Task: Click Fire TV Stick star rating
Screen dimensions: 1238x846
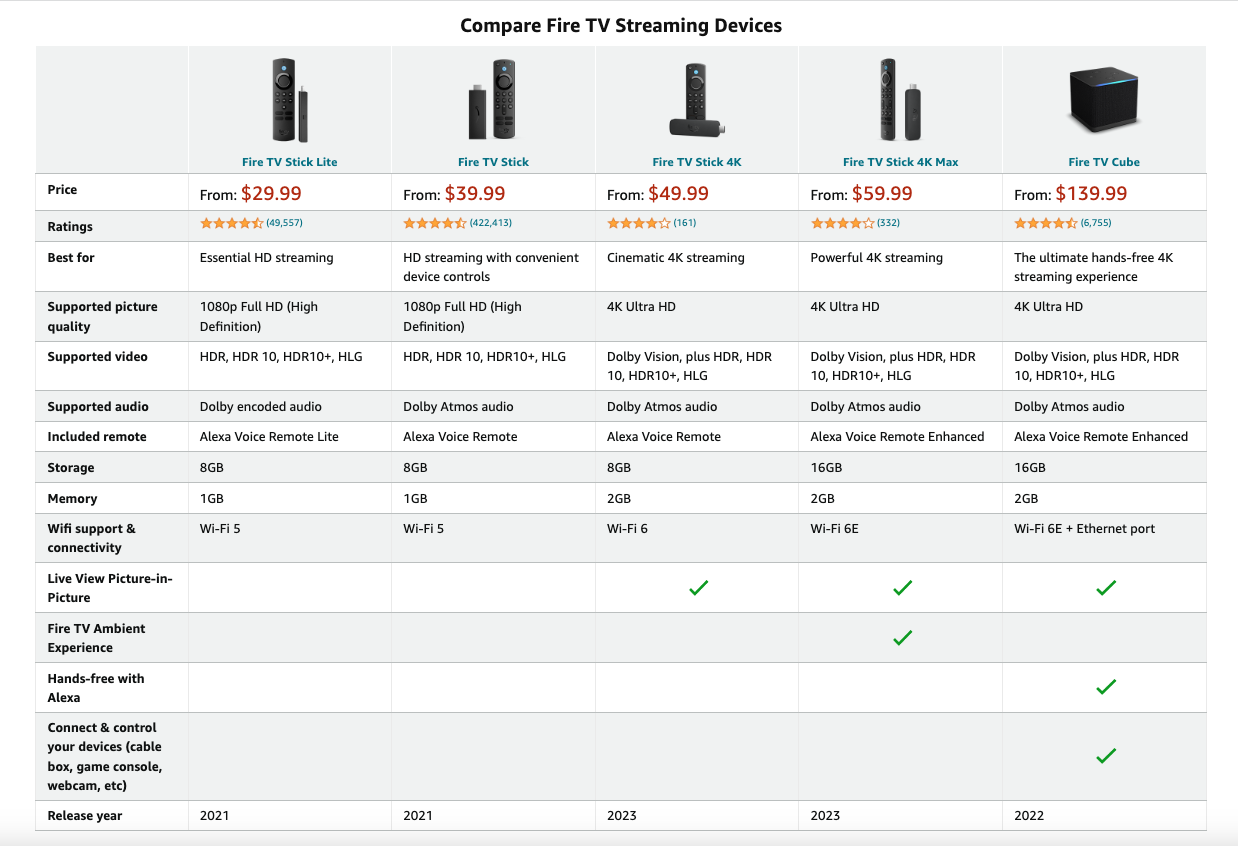Action: [435, 223]
